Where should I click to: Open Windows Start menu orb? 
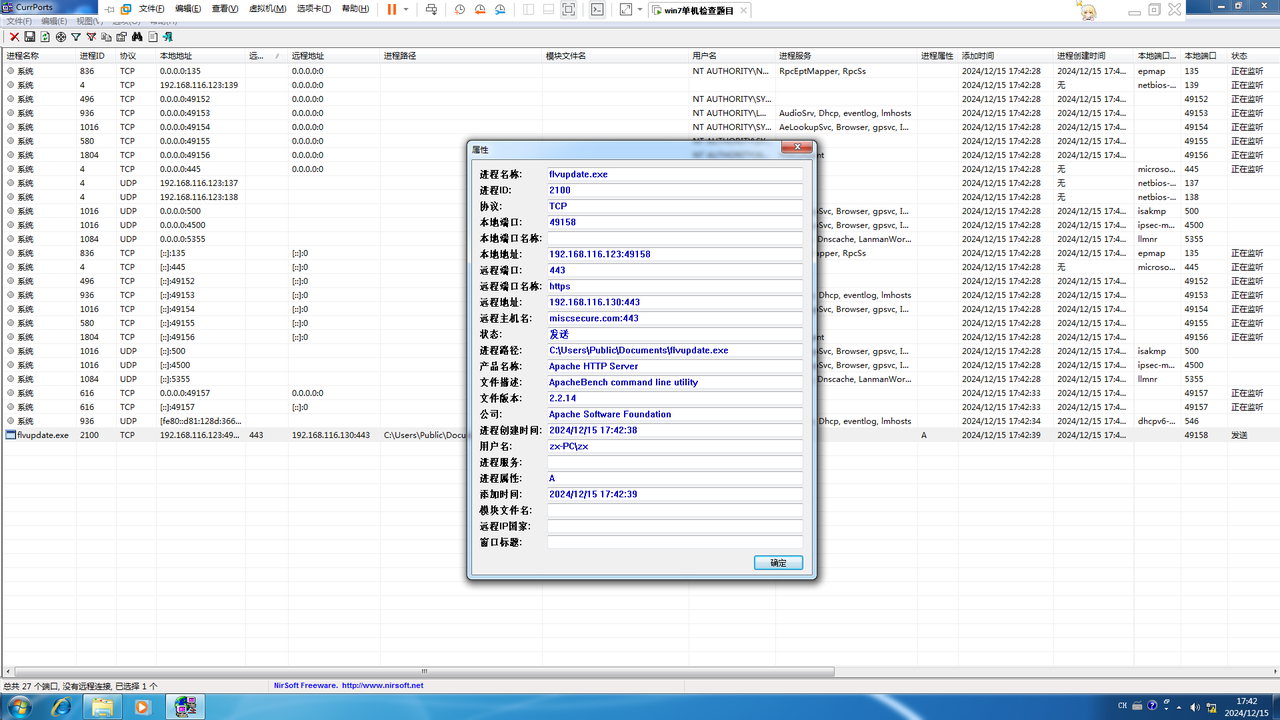[19, 707]
